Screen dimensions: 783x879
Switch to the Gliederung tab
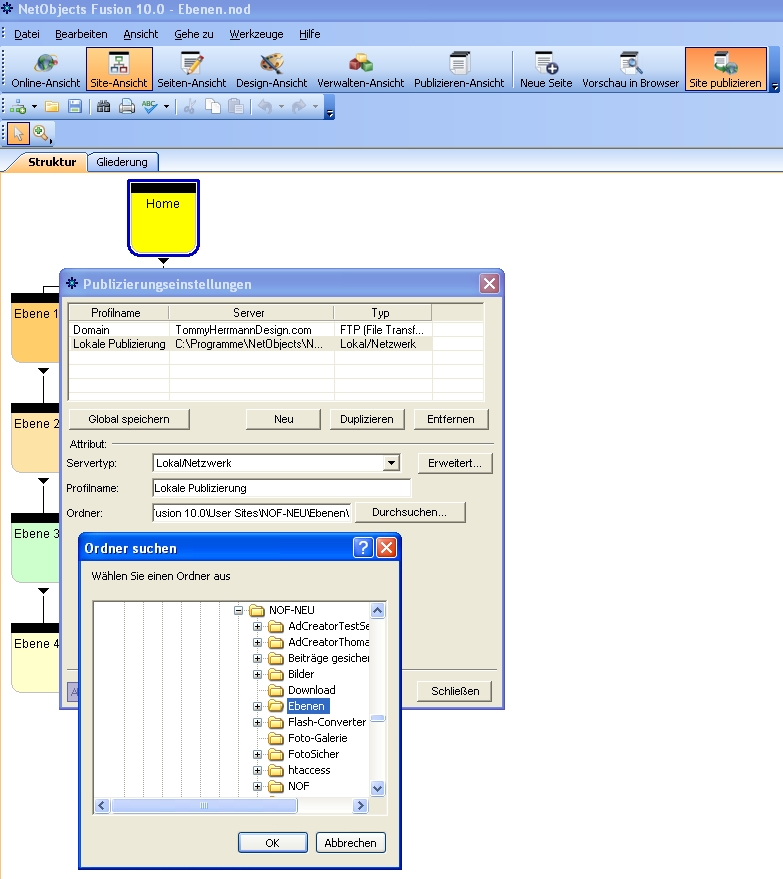pyautogui.click(x=122, y=162)
